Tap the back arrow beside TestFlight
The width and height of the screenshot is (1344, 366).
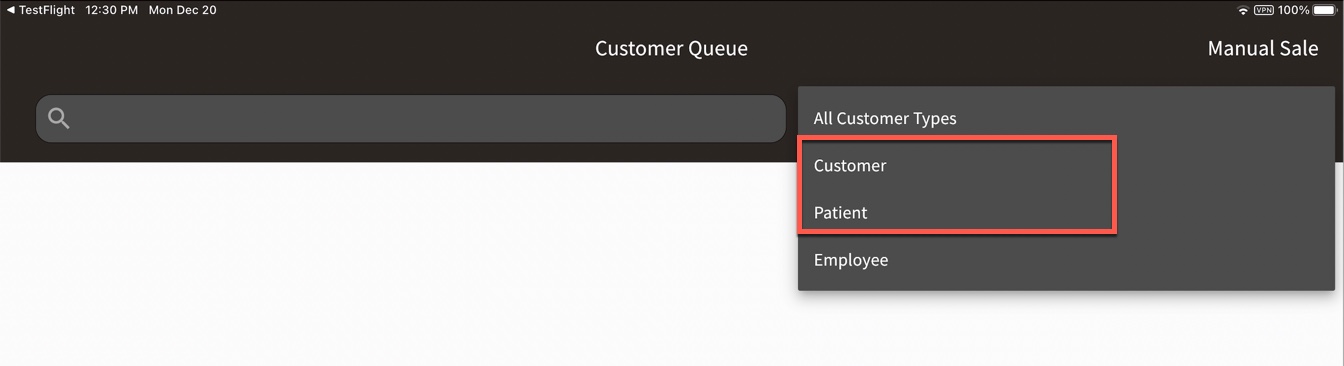click(x=11, y=10)
